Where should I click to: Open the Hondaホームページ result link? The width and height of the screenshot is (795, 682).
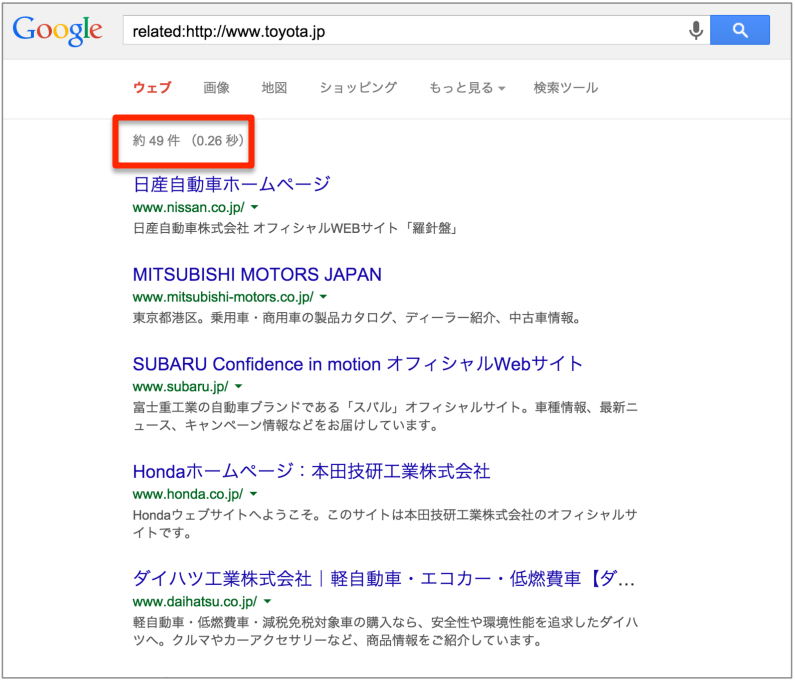[x=311, y=472]
